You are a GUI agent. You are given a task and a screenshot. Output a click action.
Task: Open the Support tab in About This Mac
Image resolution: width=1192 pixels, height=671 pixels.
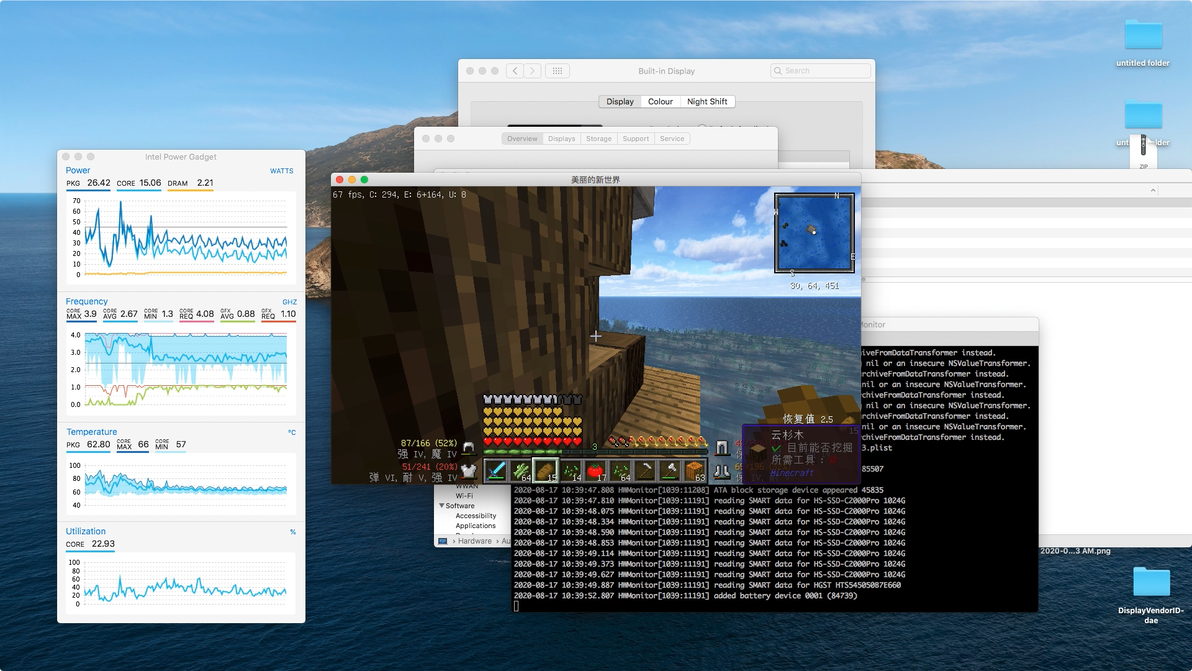[x=636, y=139]
